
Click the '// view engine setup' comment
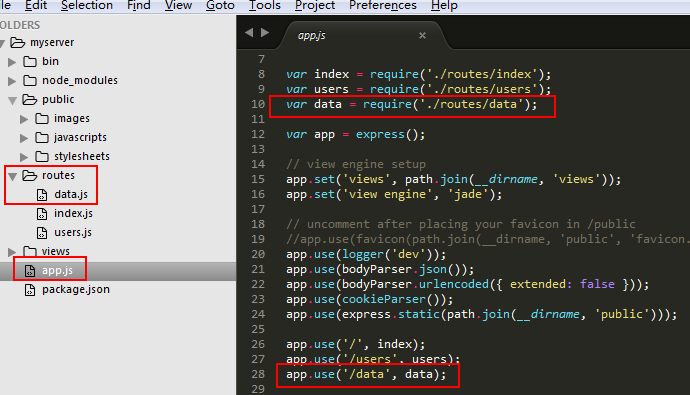356,164
